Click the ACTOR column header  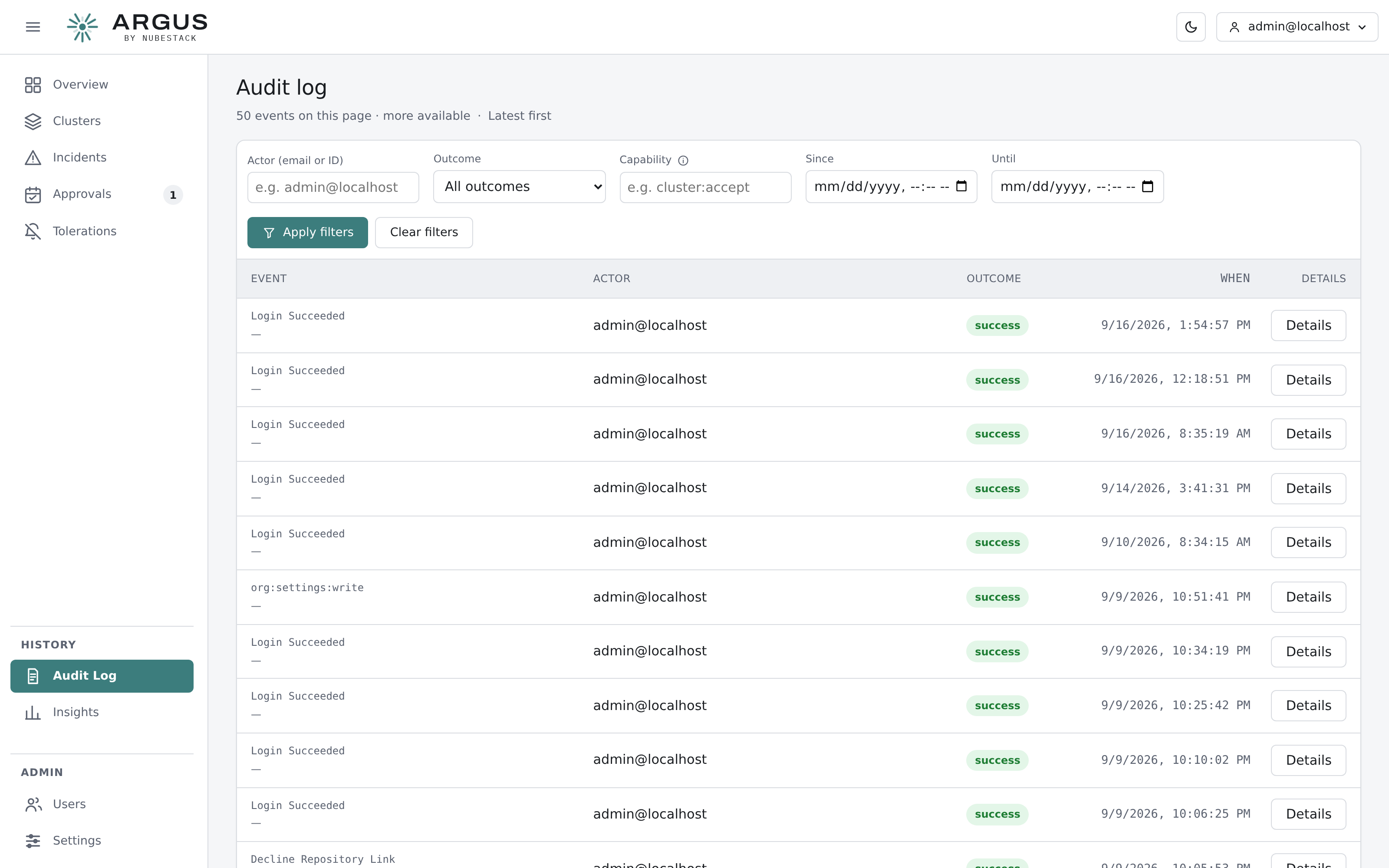pos(611,279)
